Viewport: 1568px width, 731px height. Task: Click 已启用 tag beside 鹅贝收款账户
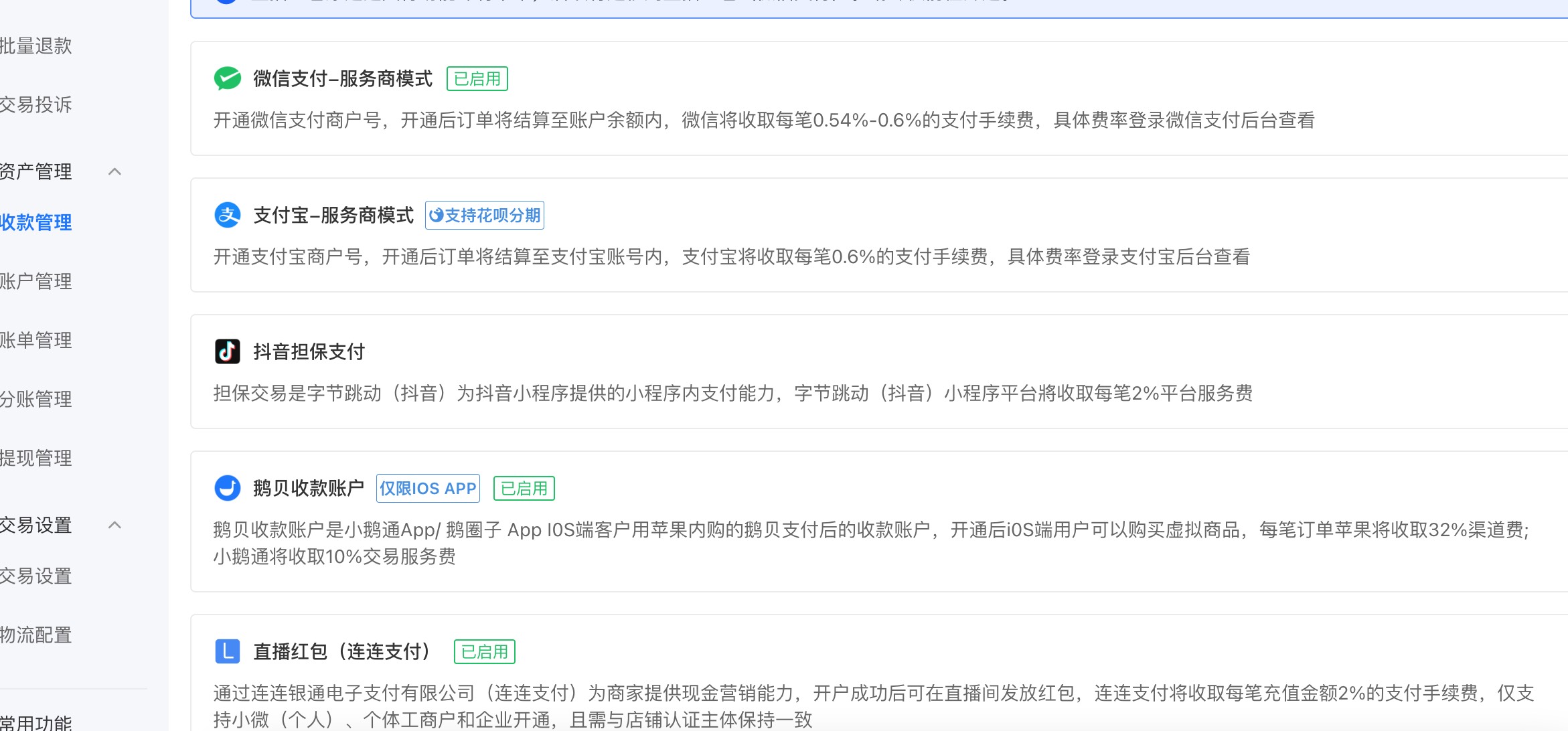coord(524,489)
